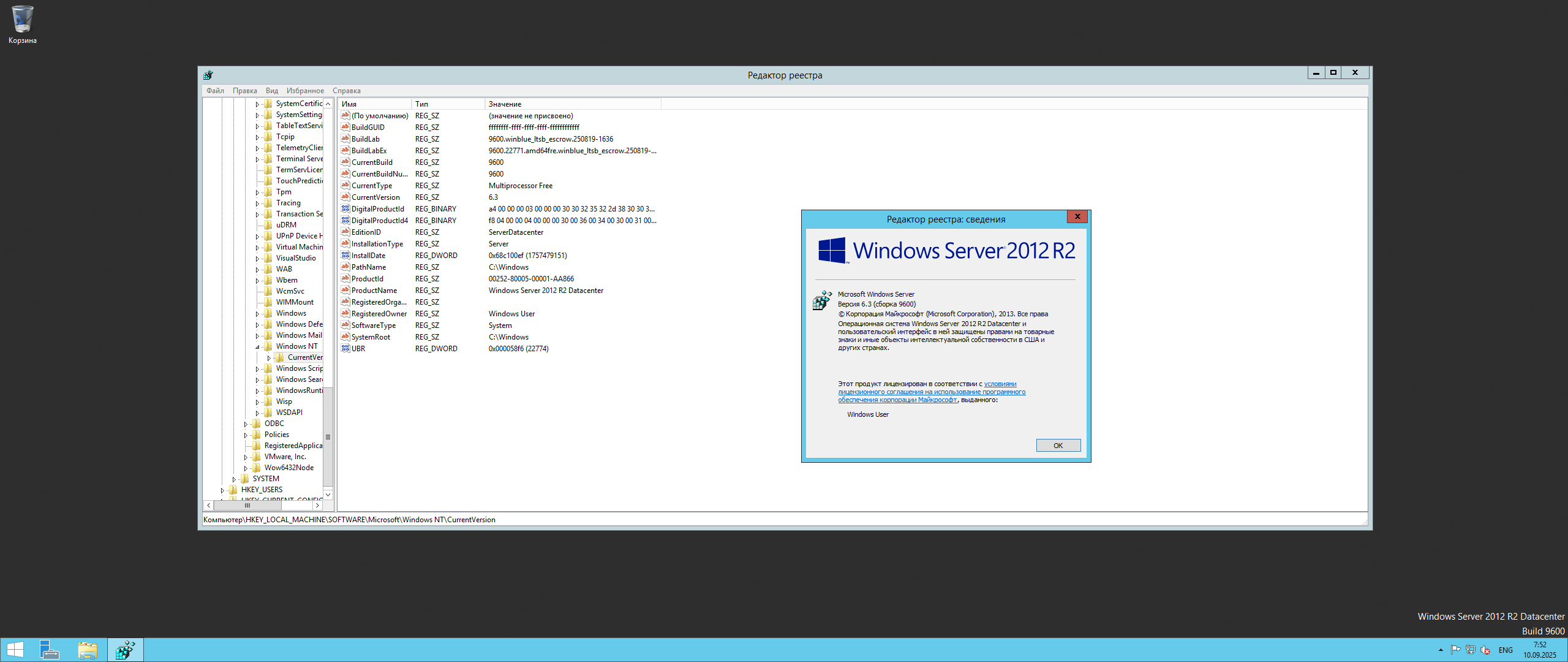This screenshot has width=1568, height=662.
Task: Expand the Tracing tree node
Action: 257,204
